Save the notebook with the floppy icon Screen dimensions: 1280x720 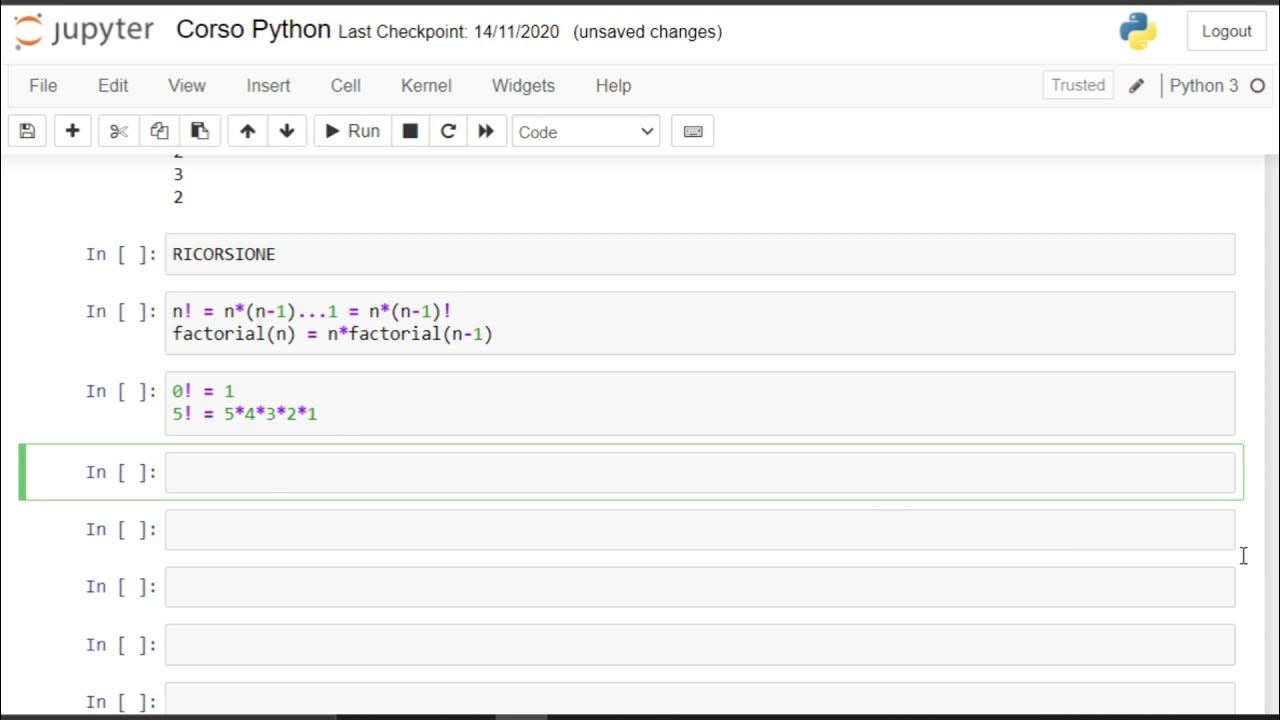27,131
